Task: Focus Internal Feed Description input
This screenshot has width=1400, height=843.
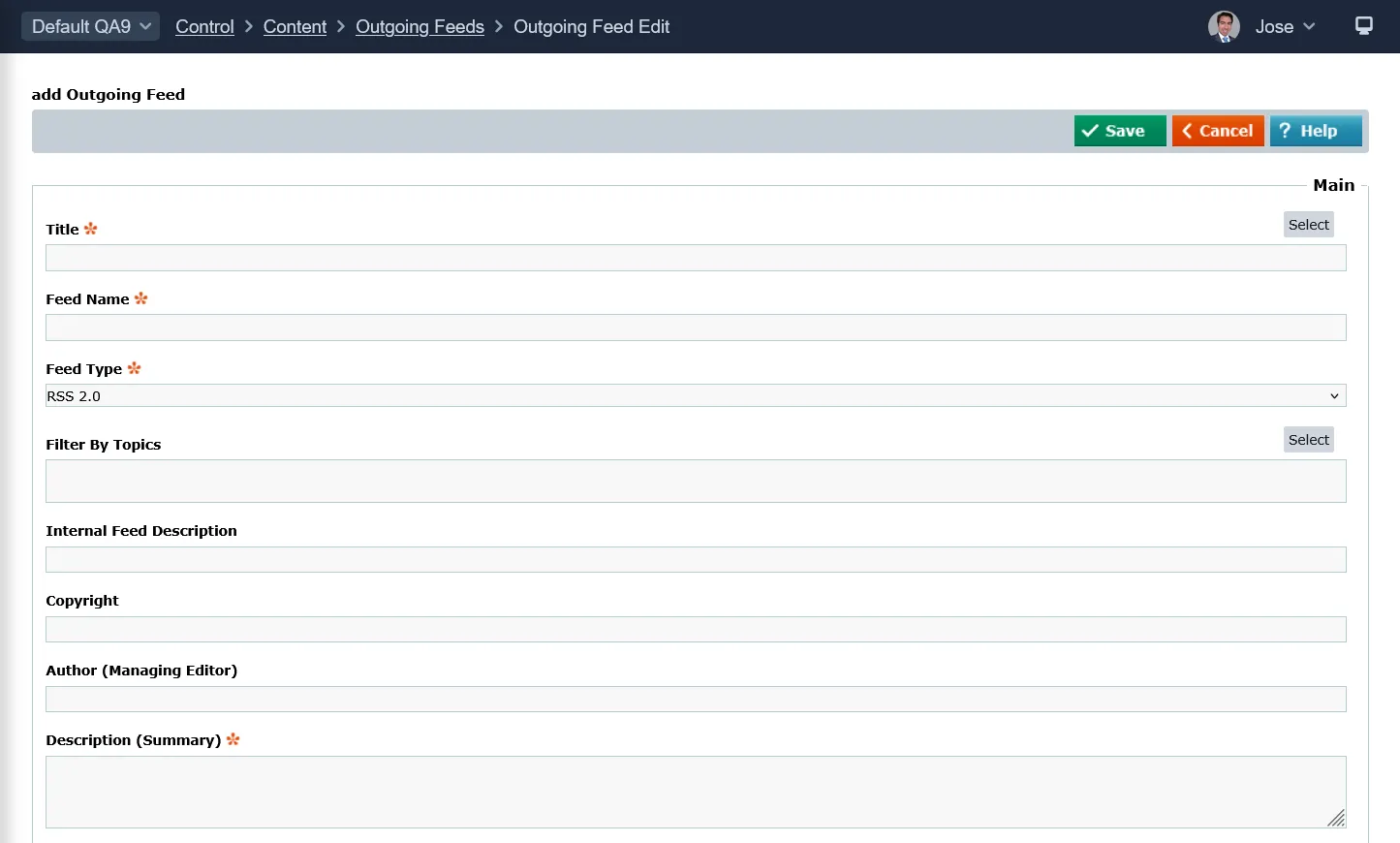Action: tap(695, 560)
